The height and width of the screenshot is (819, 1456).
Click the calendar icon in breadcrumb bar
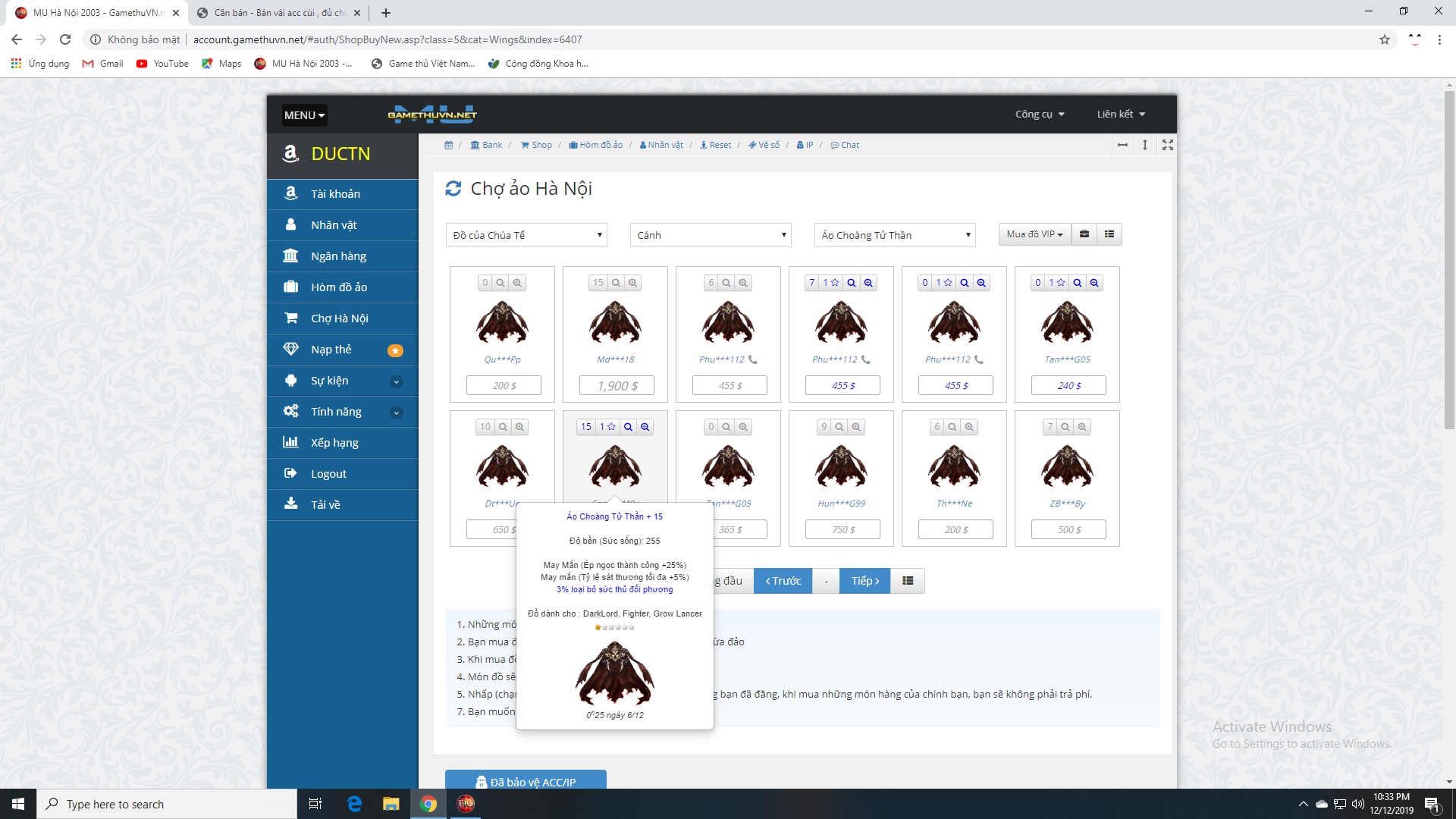[x=449, y=145]
